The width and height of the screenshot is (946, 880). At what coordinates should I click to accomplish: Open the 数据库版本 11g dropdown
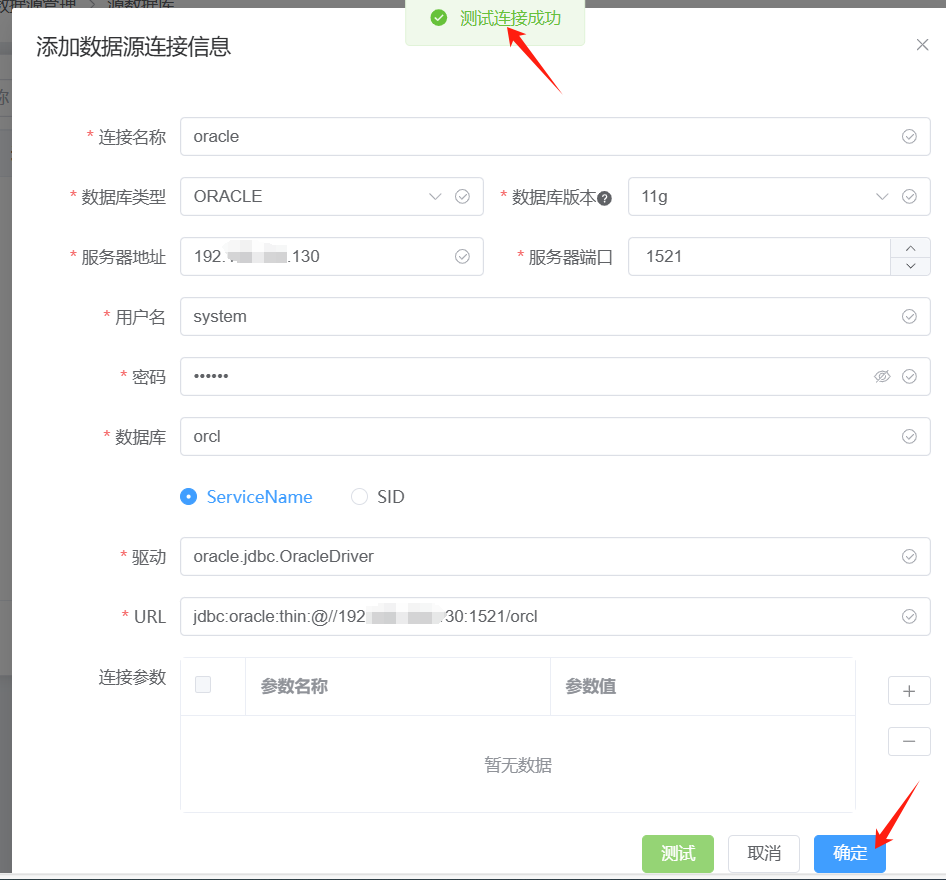779,197
